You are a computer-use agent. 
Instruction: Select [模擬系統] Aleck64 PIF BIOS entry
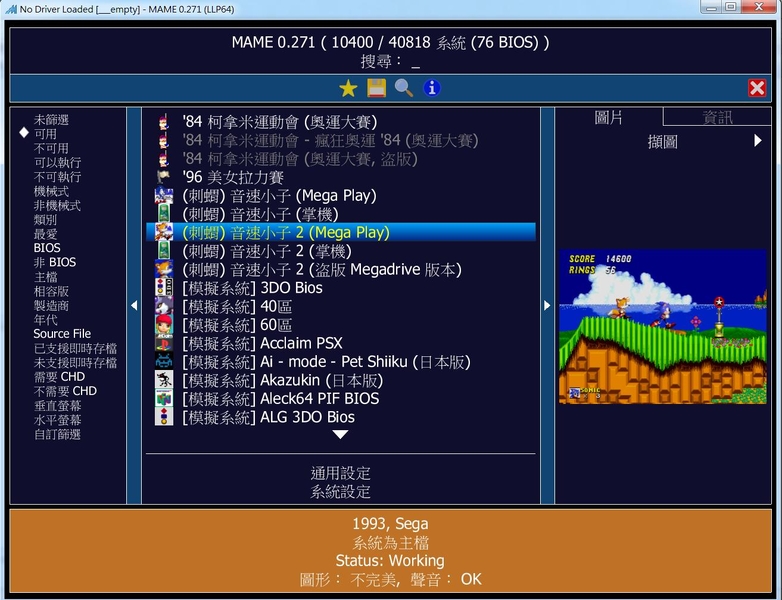[x=341, y=399]
